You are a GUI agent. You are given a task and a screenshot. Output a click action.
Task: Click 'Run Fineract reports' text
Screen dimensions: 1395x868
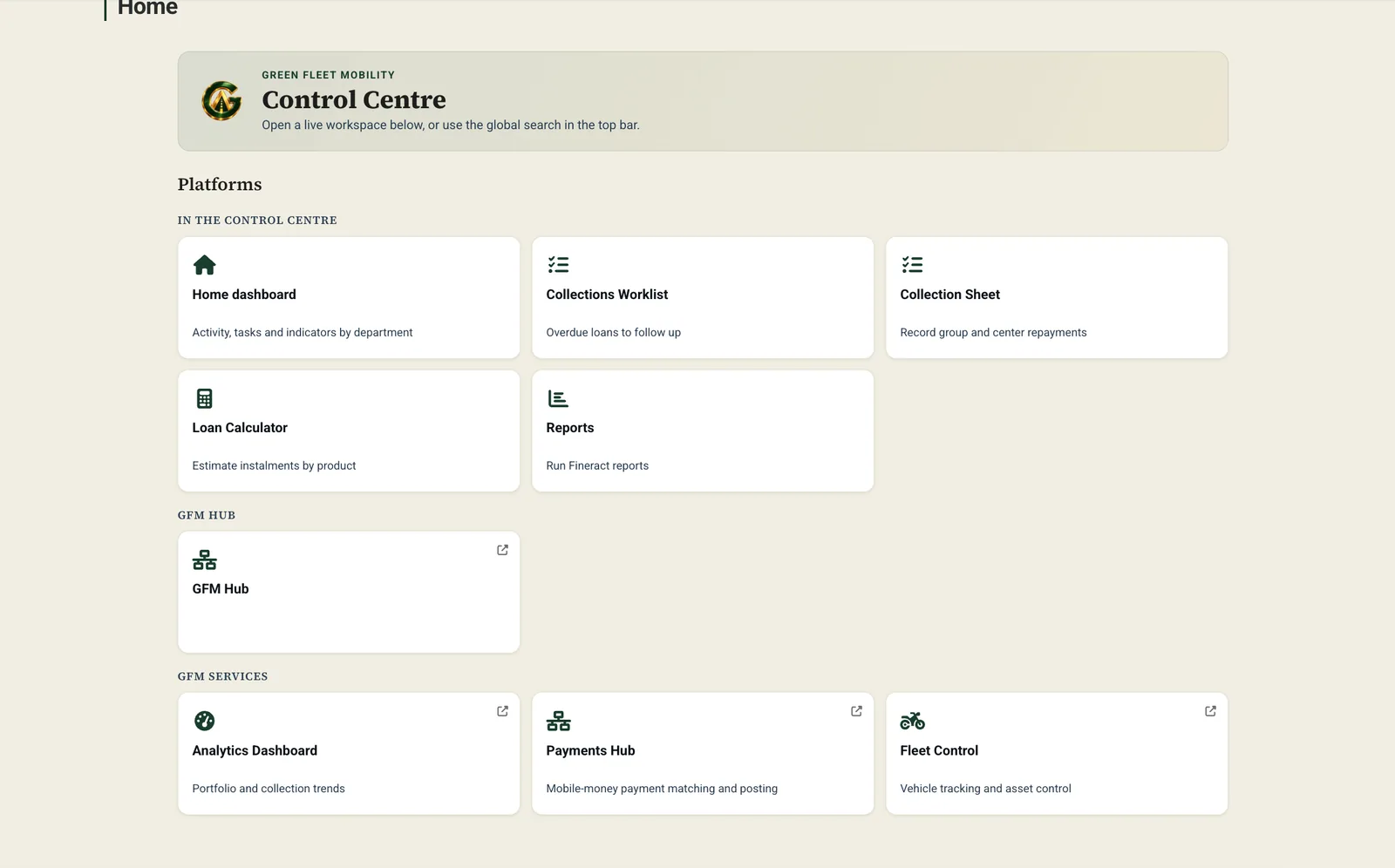click(x=597, y=465)
